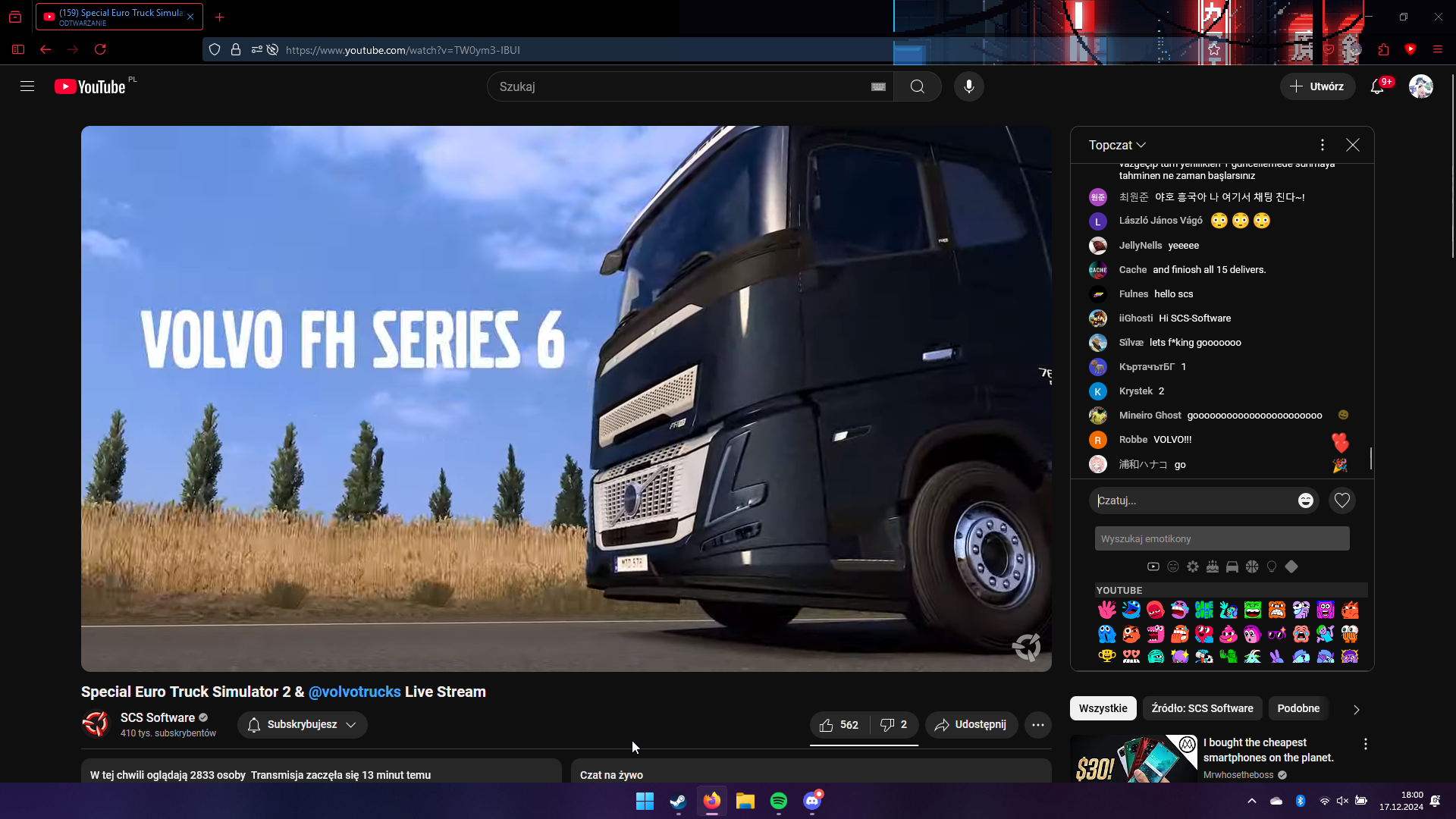Viewport: 1456px width, 819px height.
Task: Select the car travel emoji category
Action: (1232, 566)
